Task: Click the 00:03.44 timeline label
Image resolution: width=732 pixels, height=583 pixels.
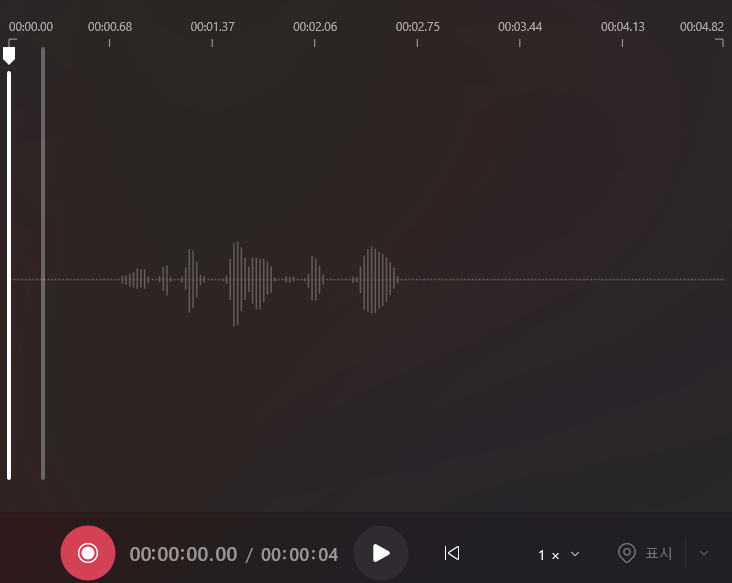Action: click(x=520, y=27)
